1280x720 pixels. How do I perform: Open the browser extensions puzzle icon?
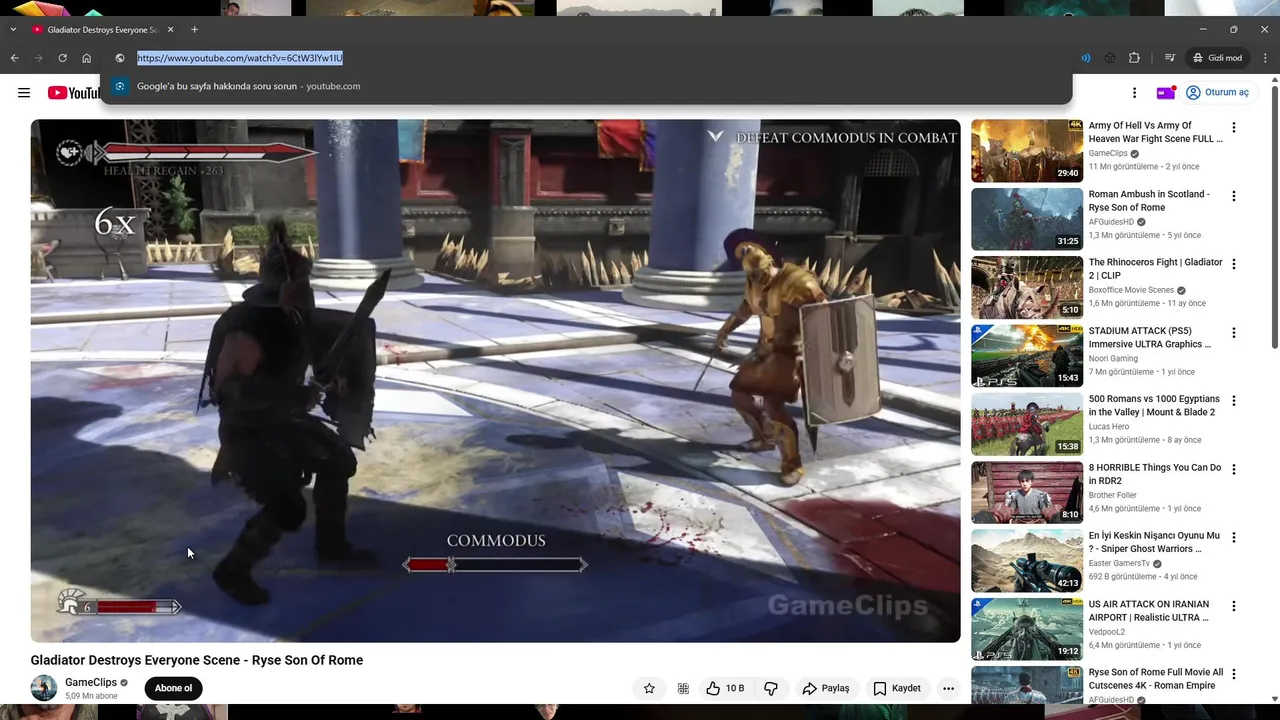pyautogui.click(x=1134, y=58)
